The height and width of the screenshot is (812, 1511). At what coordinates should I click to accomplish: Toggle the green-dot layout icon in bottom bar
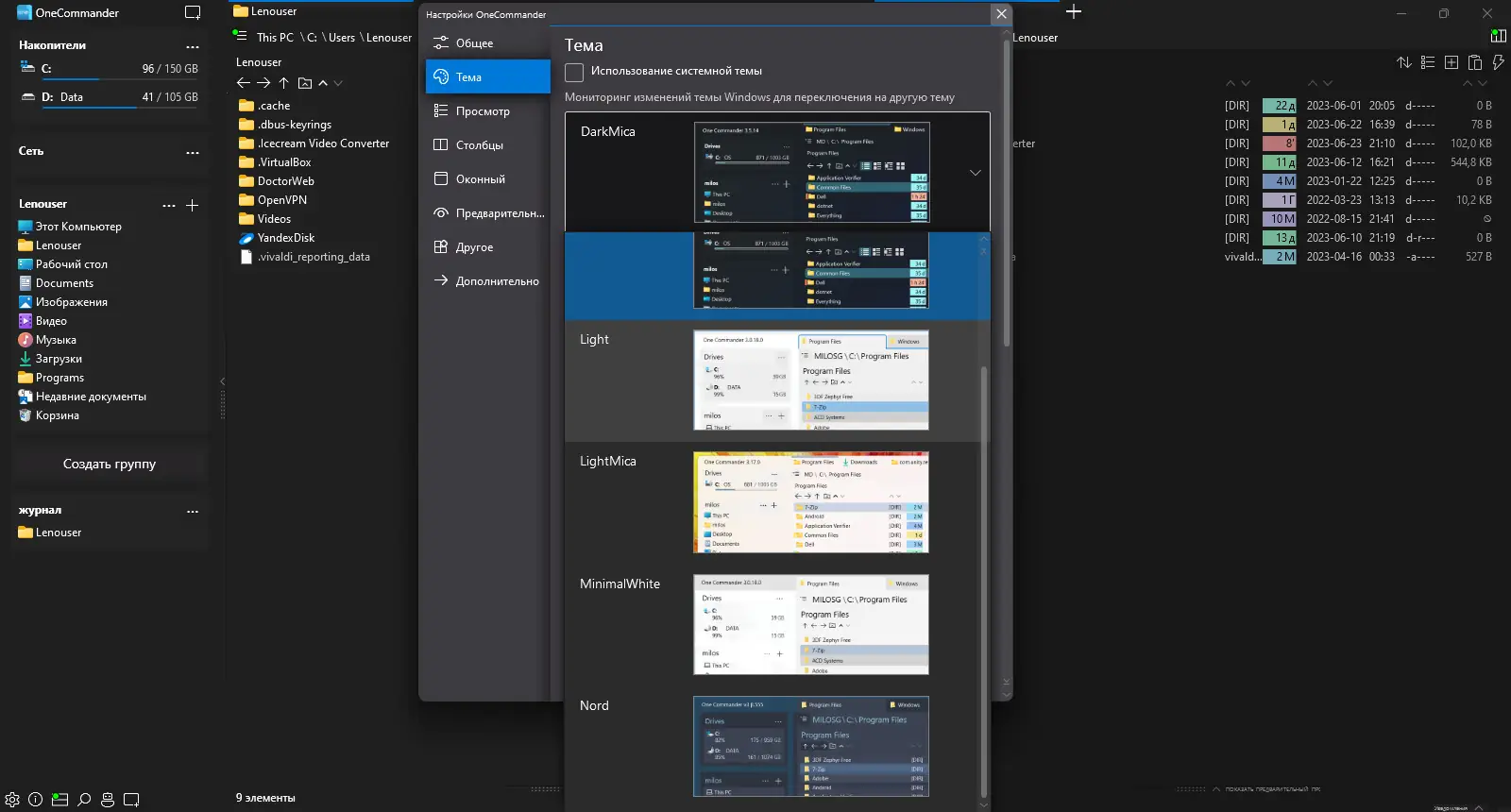coord(59,800)
